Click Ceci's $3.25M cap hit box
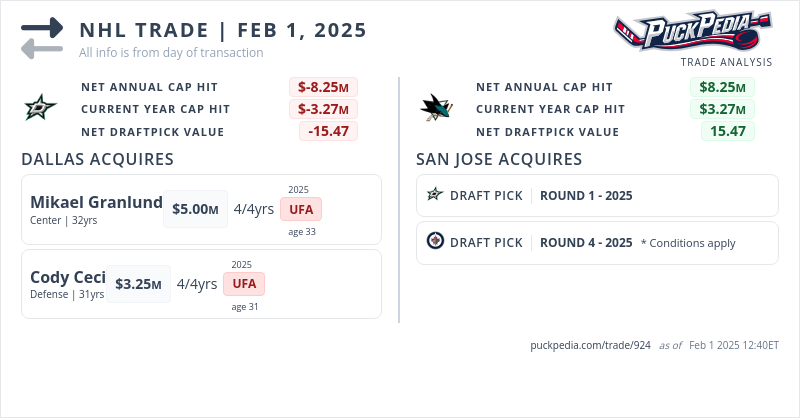Viewport: 800px width, 418px height. click(138, 284)
